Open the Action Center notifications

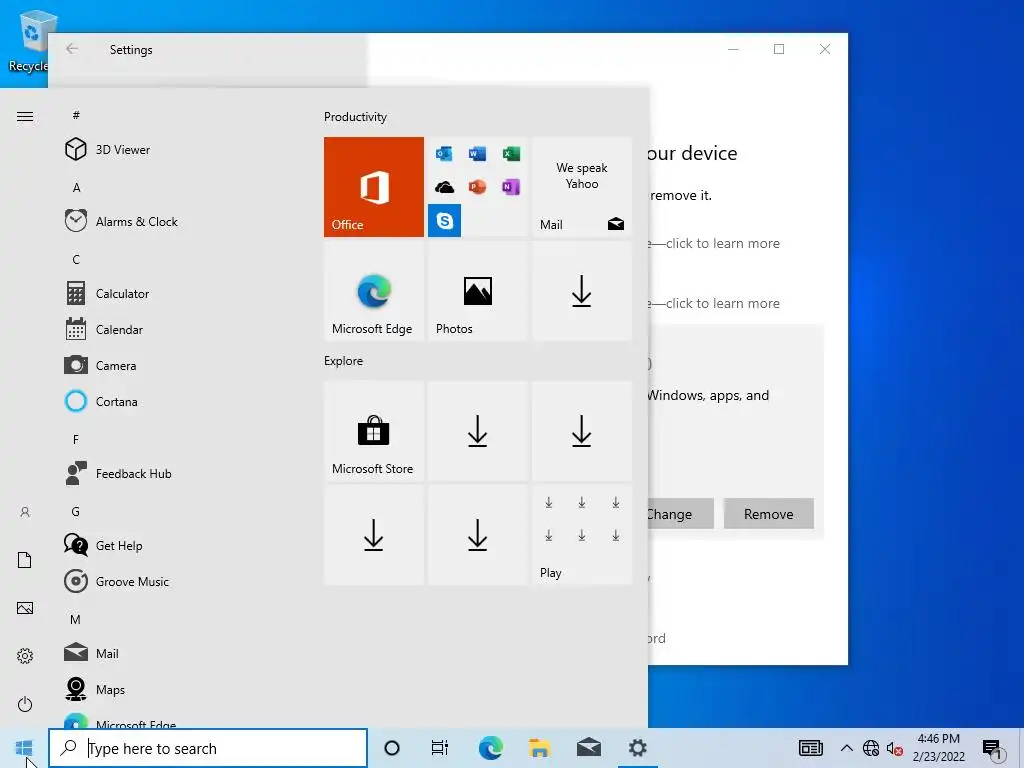coord(993,749)
